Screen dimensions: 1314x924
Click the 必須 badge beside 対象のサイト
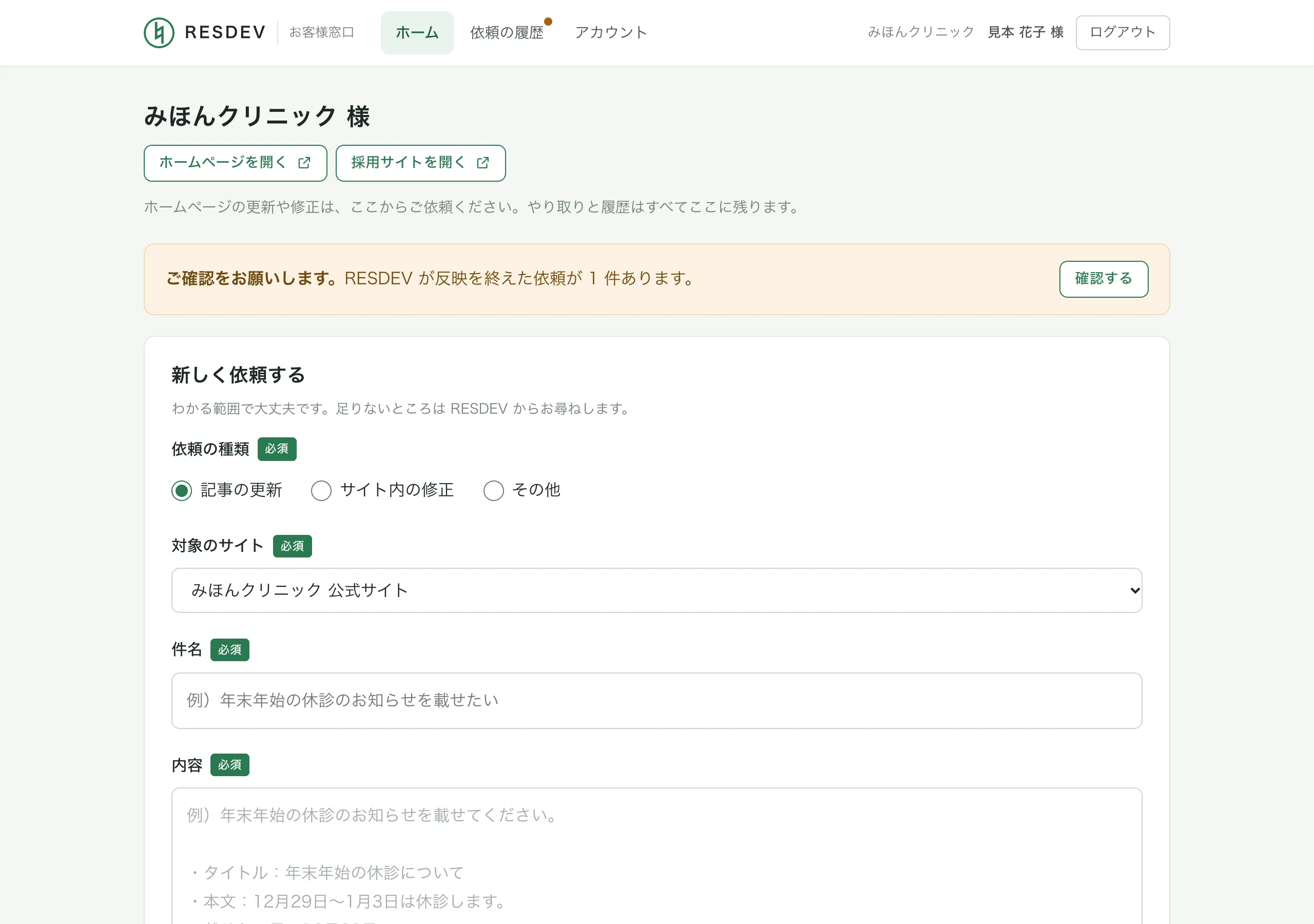[x=293, y=546]
